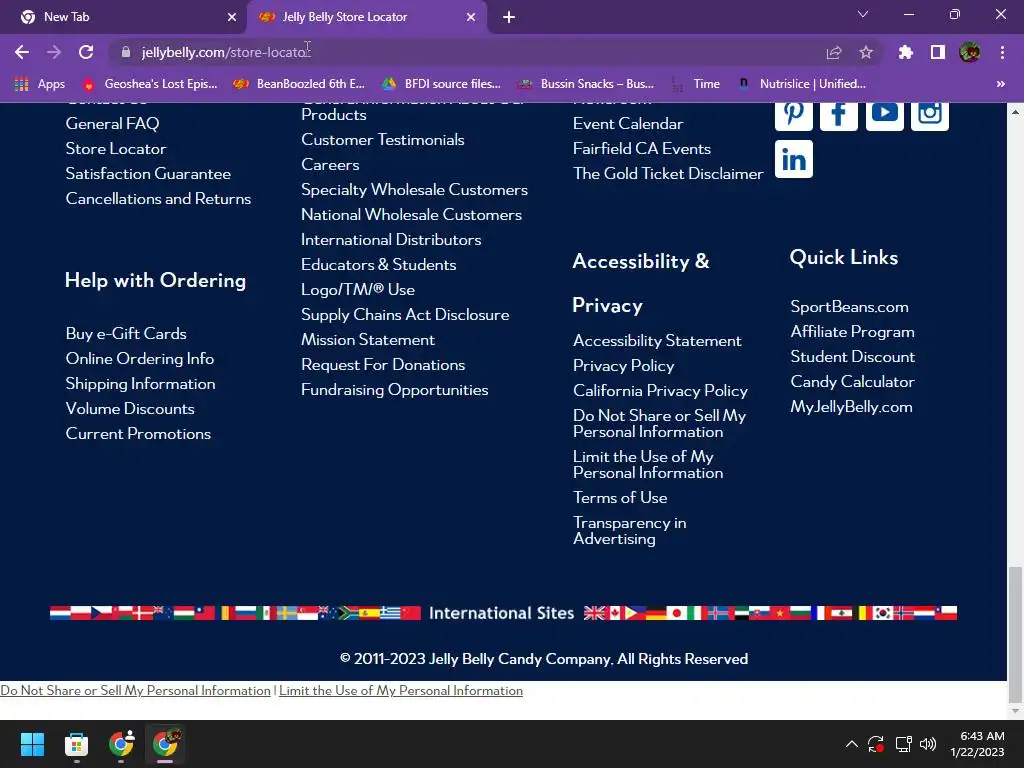Click the Japan flag in International Sites
The height and width of the screenshot is (768, 1024).
click(677, 613)
